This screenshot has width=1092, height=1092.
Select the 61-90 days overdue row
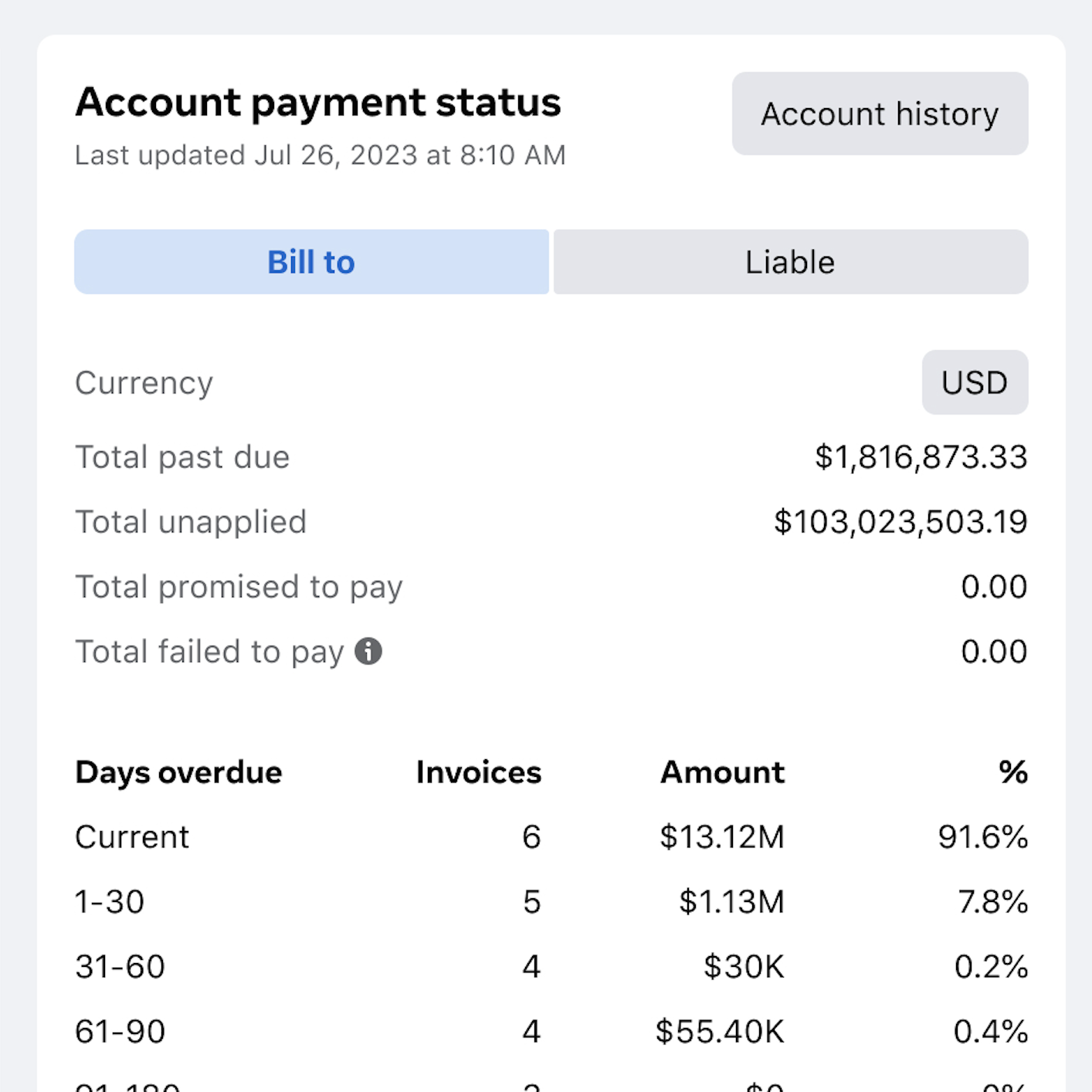pyautogui.click(x=120, y=1032)
